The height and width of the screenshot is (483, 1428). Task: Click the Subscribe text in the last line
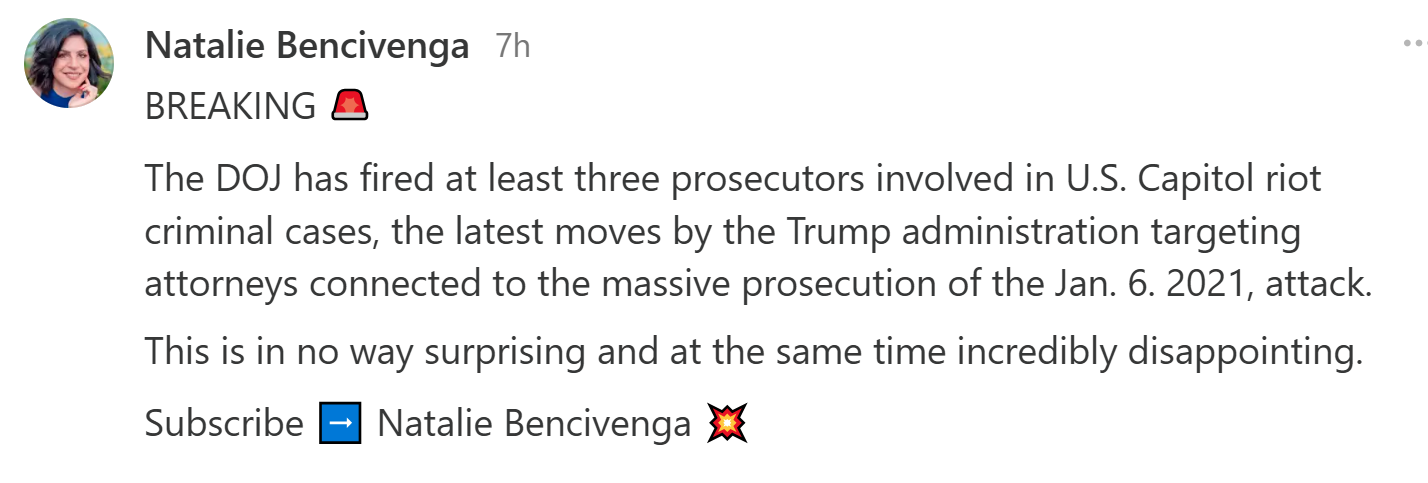[224, 424]
